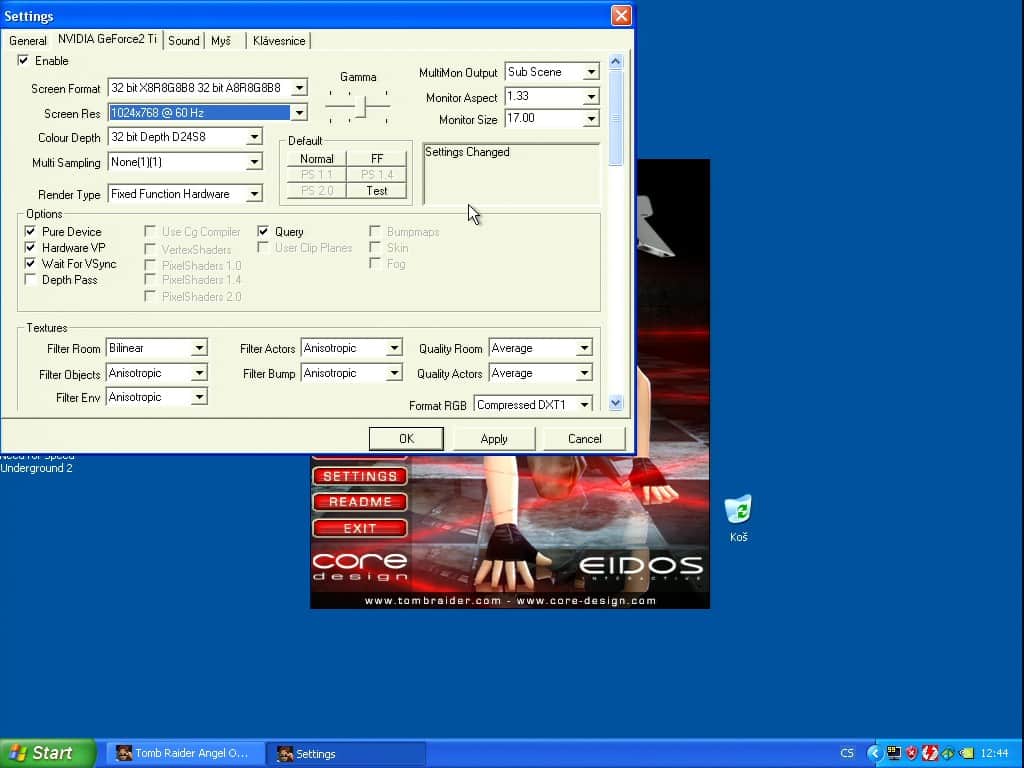Click the Settings icon in taskbar button

pos(285,754)
